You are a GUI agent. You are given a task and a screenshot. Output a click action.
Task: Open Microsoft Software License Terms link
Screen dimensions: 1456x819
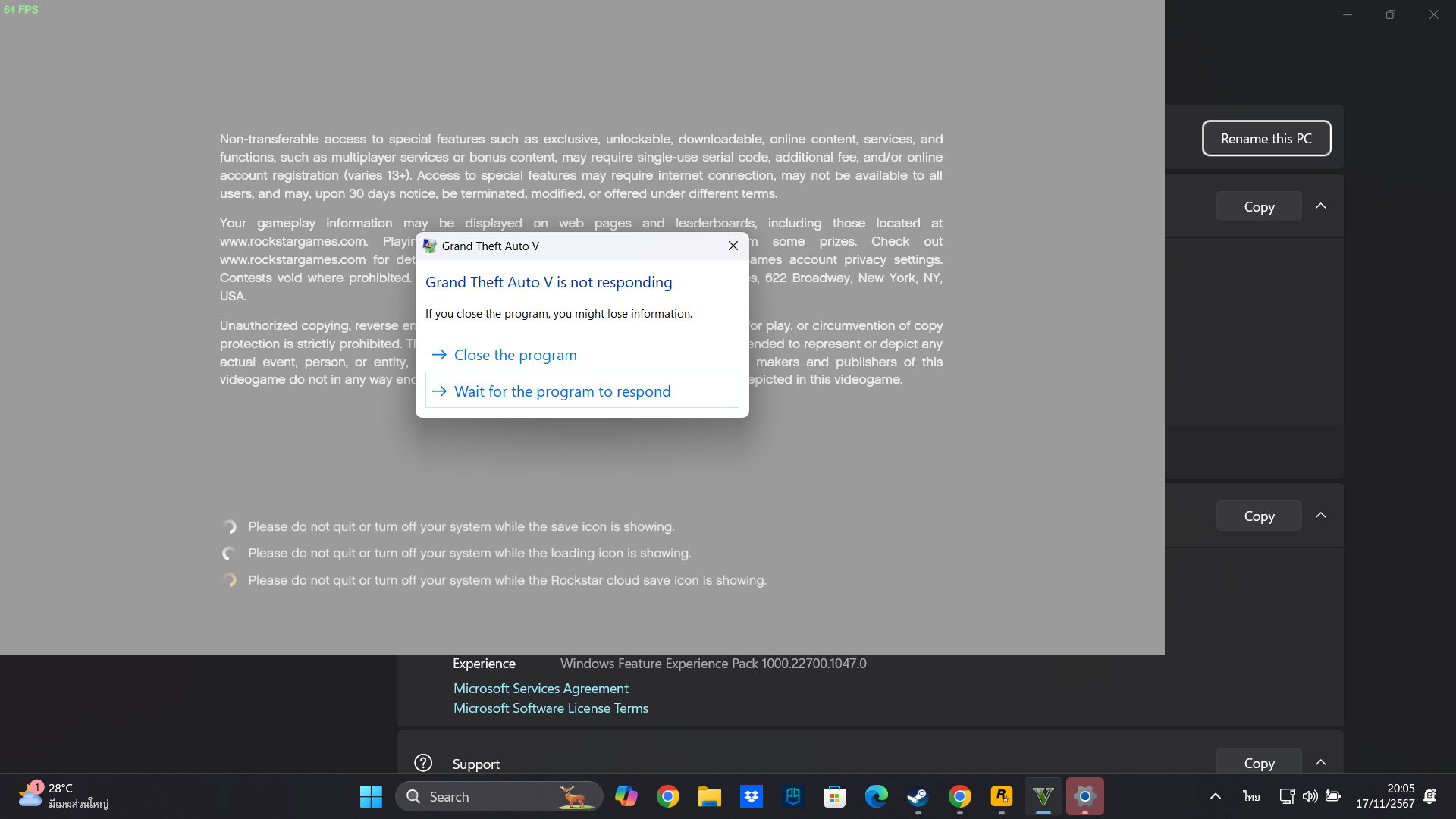551,708
